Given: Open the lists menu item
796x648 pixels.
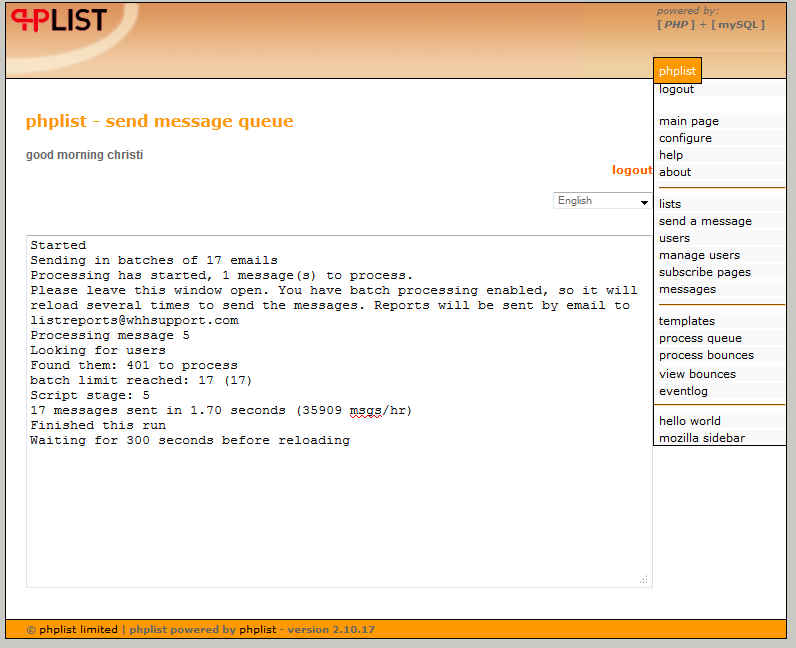Looking at the screenshot, I should tap(670, 204).
